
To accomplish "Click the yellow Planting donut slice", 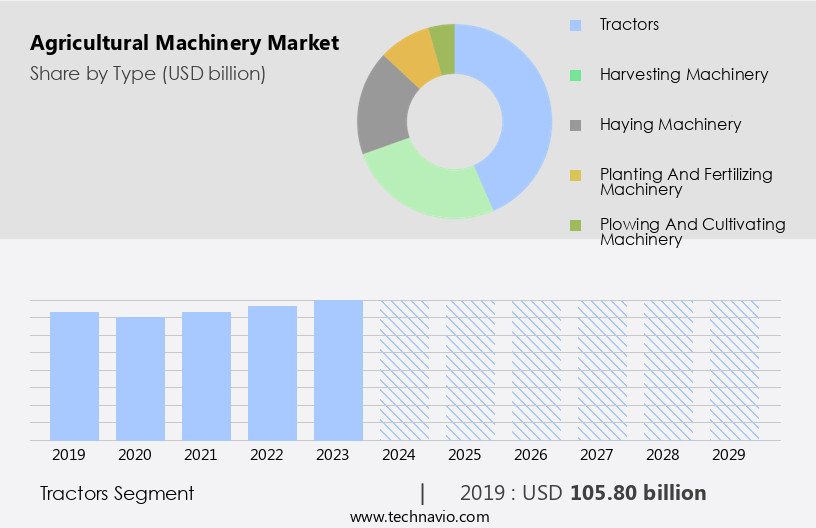I will coord(414,56).
